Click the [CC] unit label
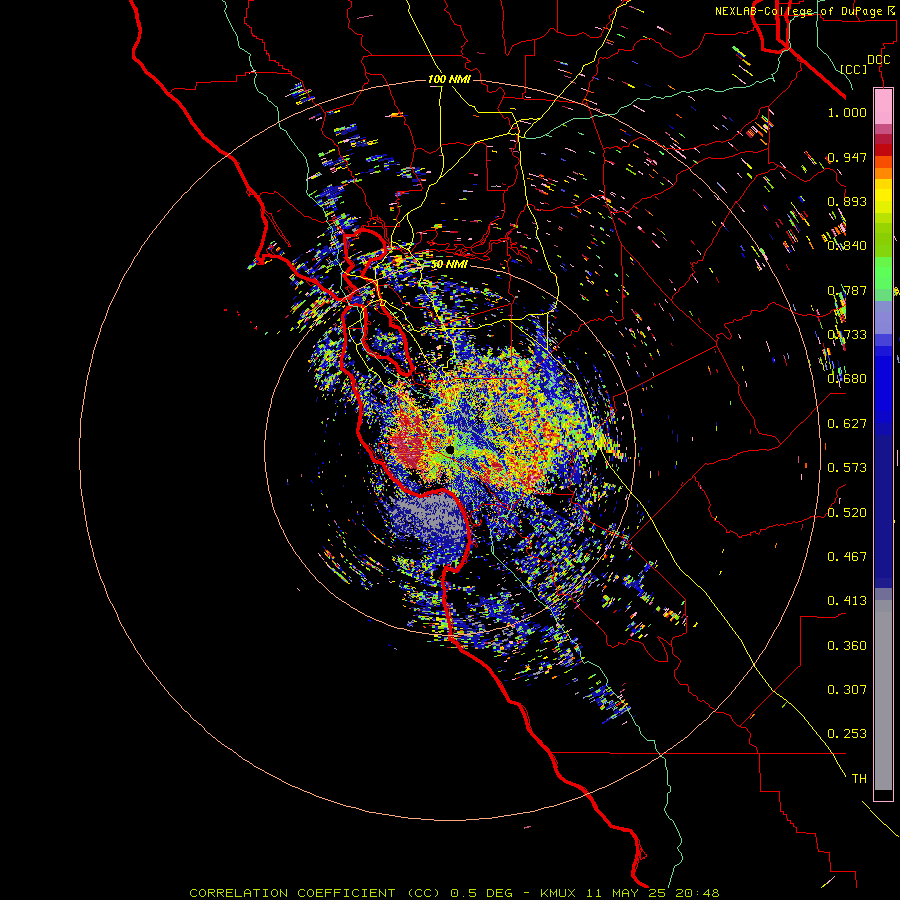This screenshot has height=900, width=900. (854, 69)
